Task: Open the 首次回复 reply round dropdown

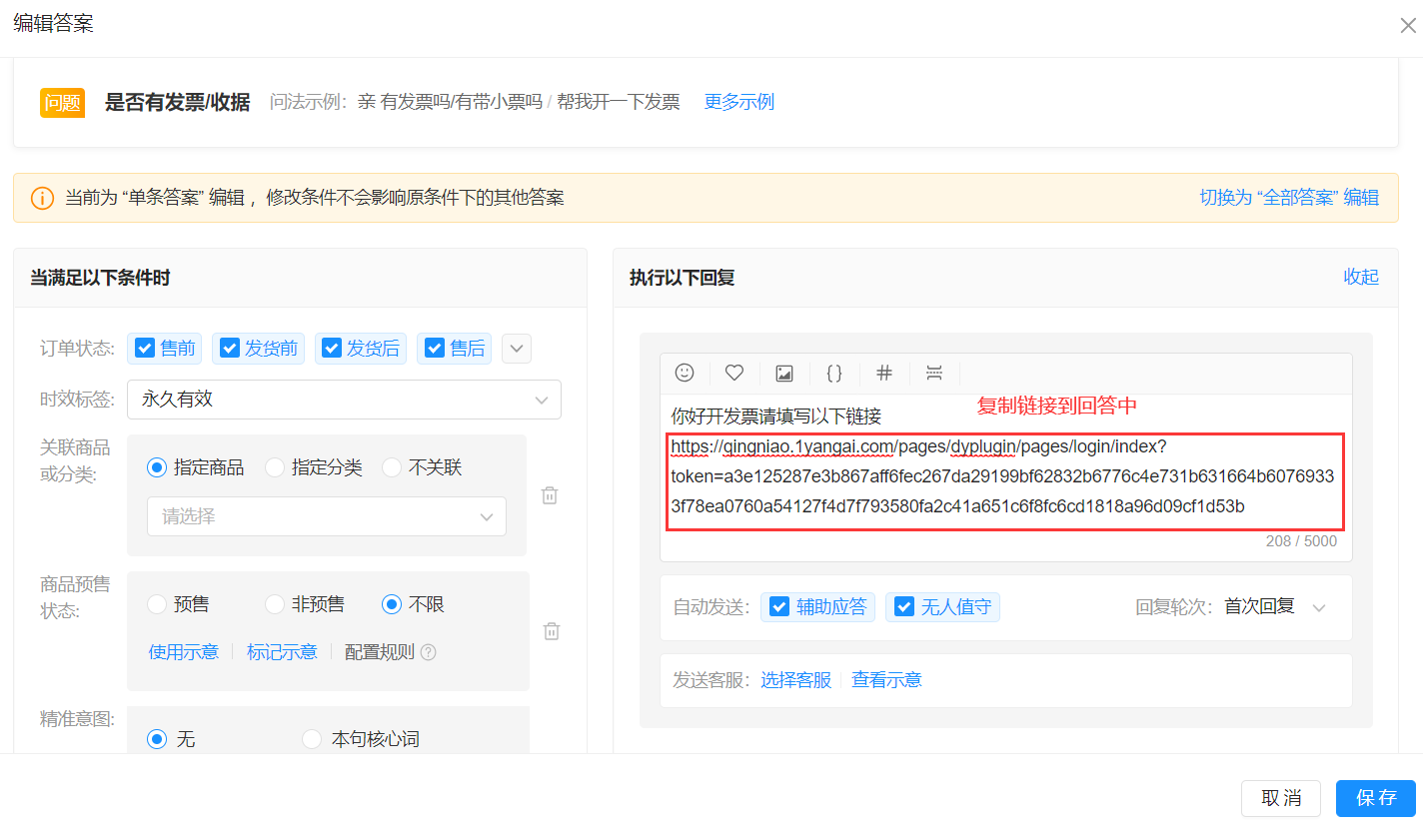Action: pyautogui.click(x=1275, y=607)
